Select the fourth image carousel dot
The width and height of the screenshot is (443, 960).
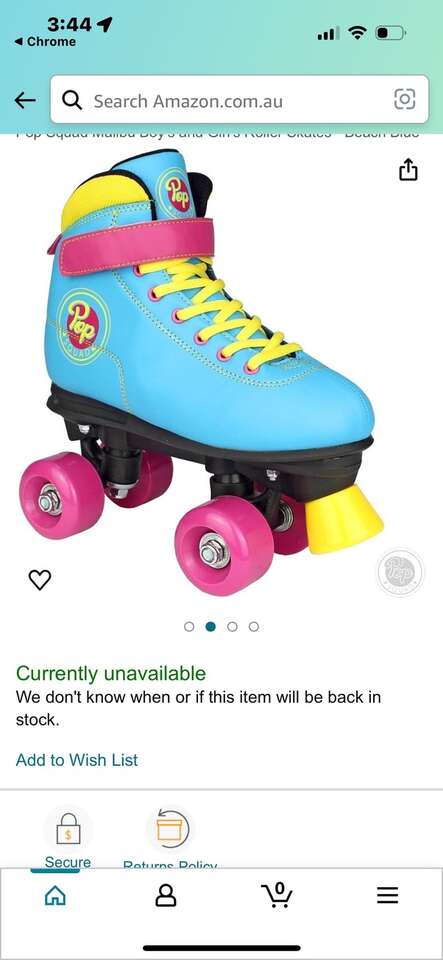(254, 626)
